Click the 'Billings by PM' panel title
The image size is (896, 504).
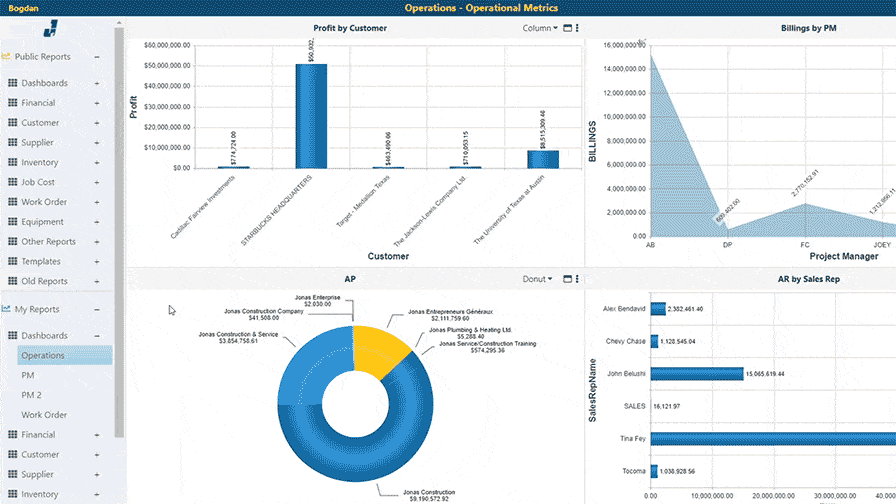click(x=809, y=28)
